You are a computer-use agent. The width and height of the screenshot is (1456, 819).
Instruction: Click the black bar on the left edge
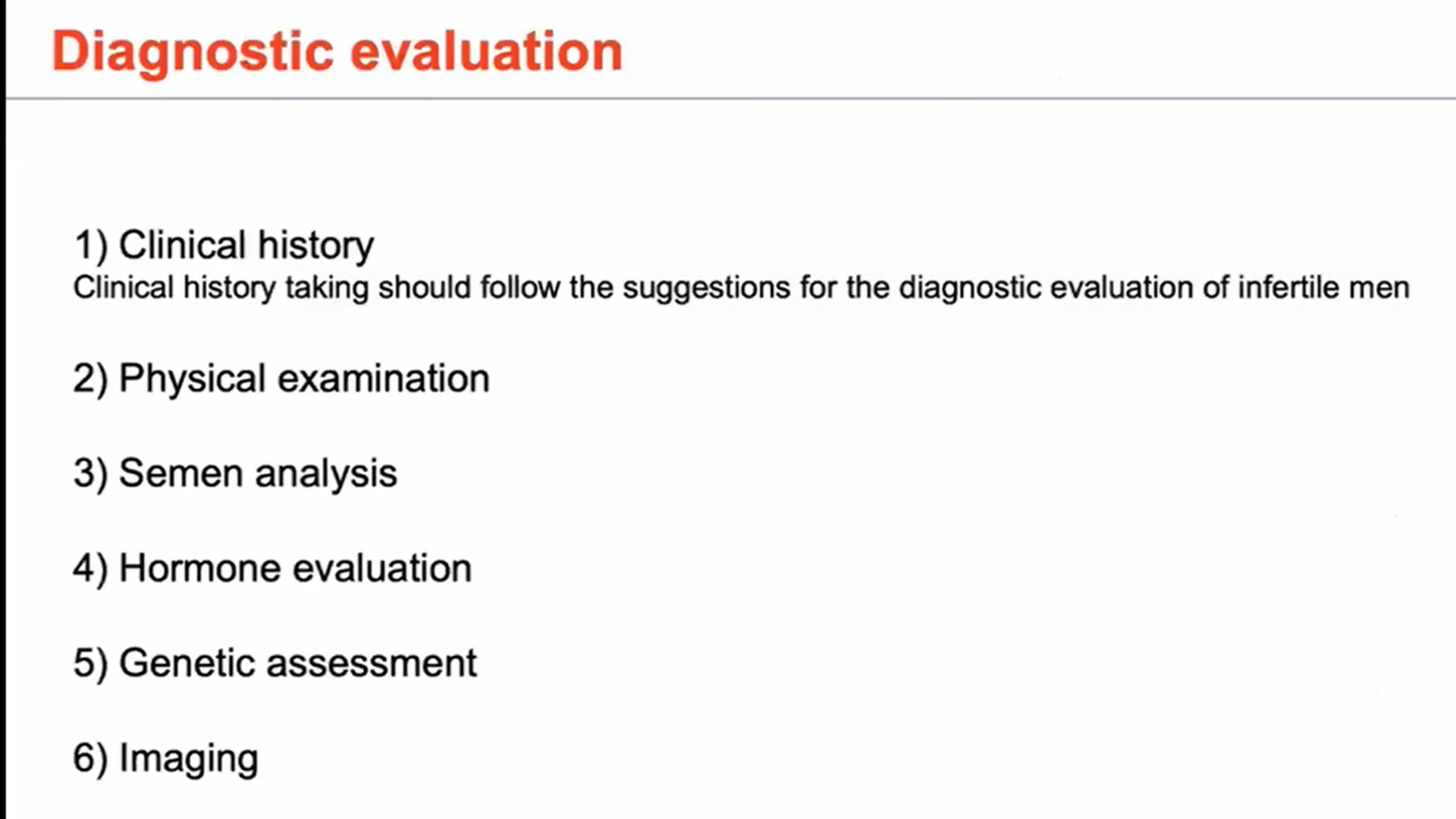tap(3, 409)
